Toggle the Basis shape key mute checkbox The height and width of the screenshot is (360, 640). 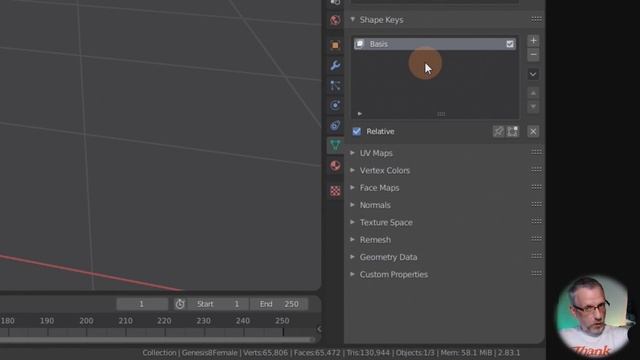510,44
